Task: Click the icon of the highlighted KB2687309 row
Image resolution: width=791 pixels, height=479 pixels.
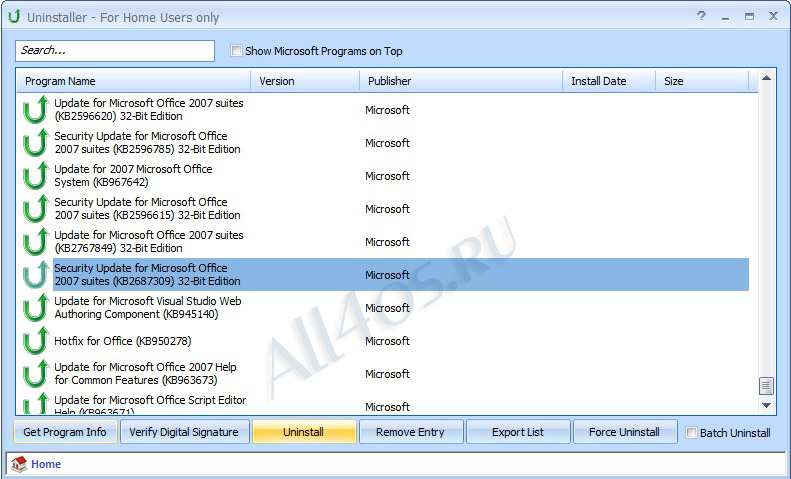Action: point(36,275)
